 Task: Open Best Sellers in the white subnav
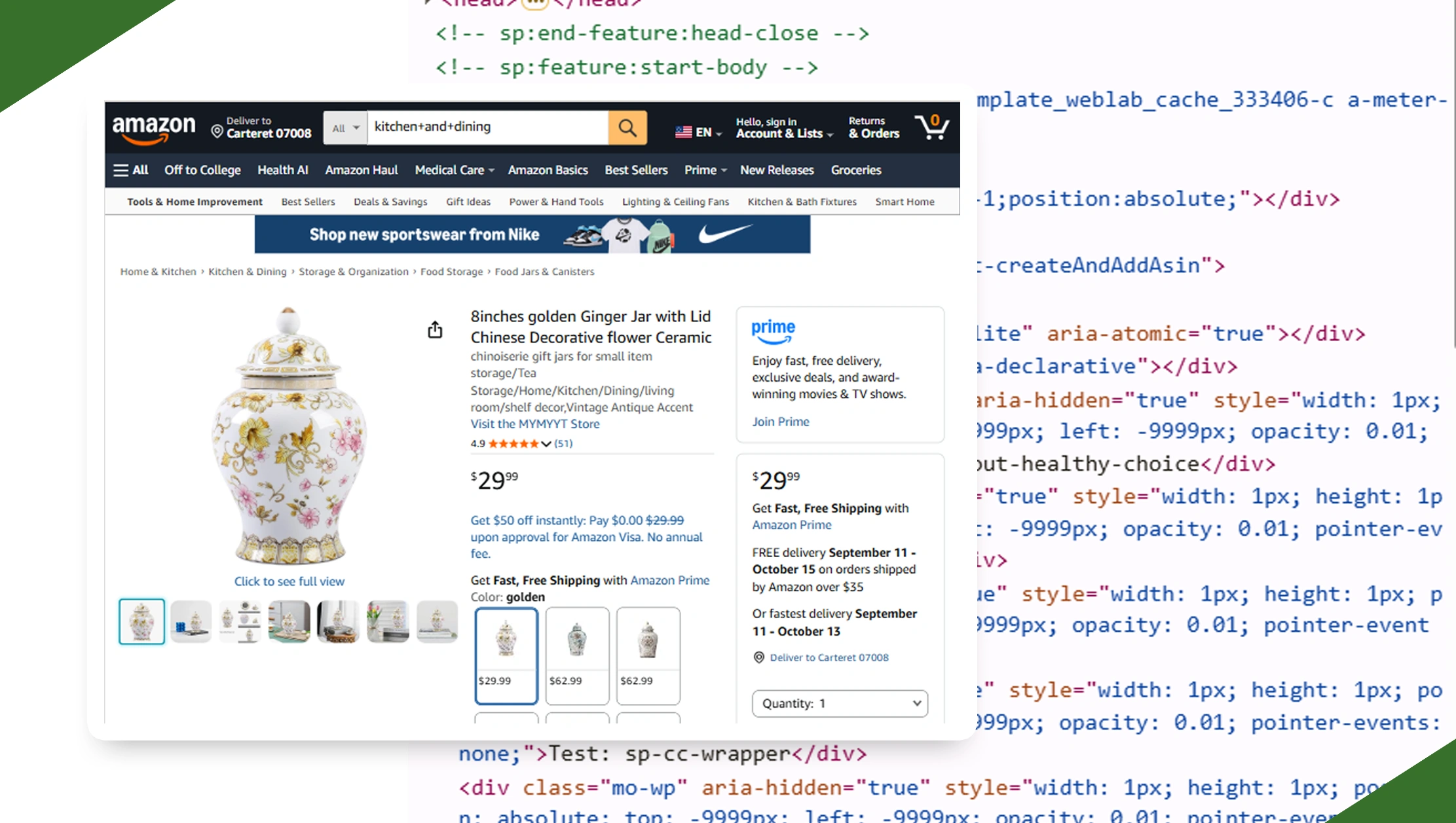point(308,202)
